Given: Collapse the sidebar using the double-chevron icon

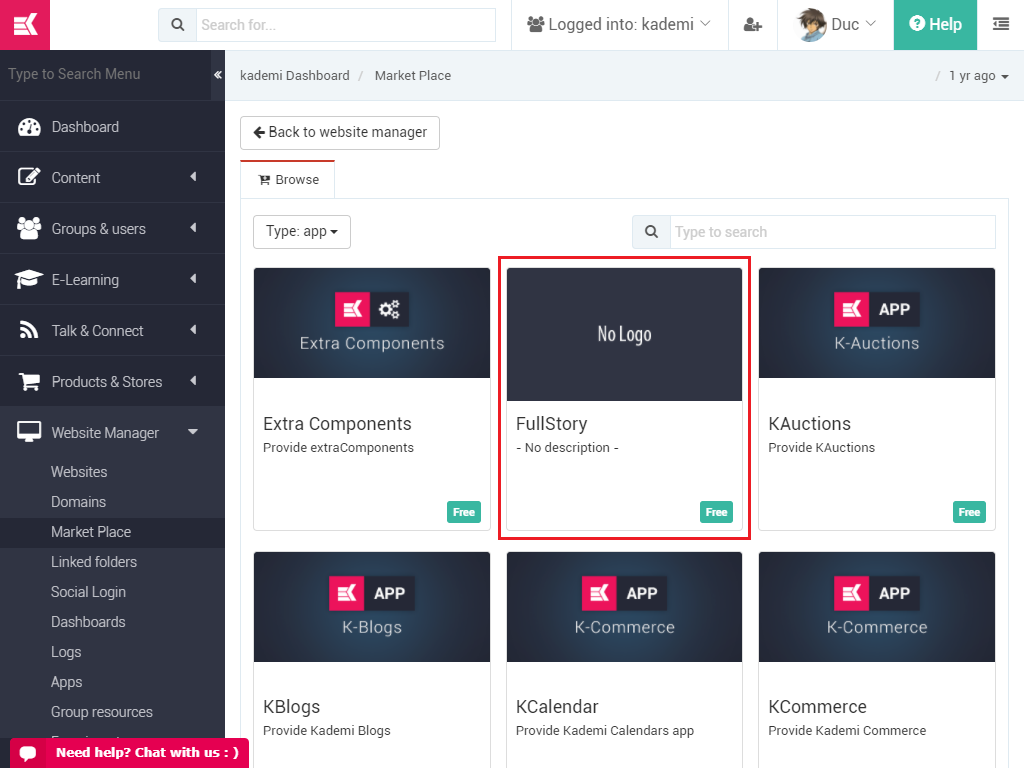Looking at the screenshot, I should coord(217,74).
